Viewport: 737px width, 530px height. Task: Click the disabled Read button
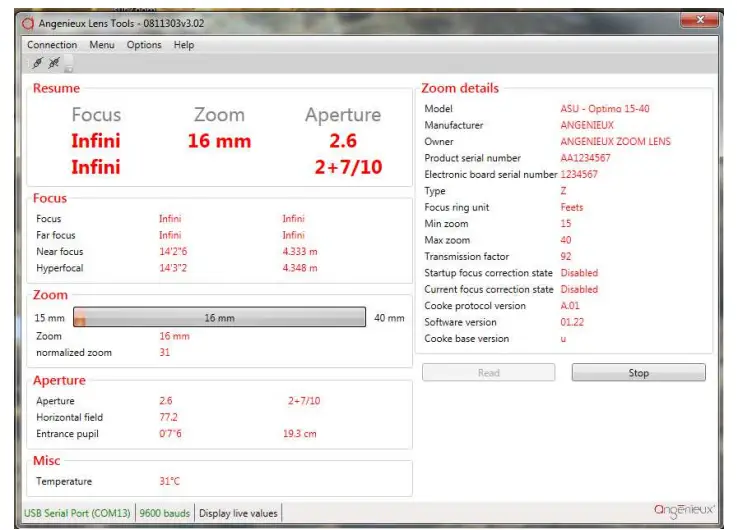tap(488, 373)
